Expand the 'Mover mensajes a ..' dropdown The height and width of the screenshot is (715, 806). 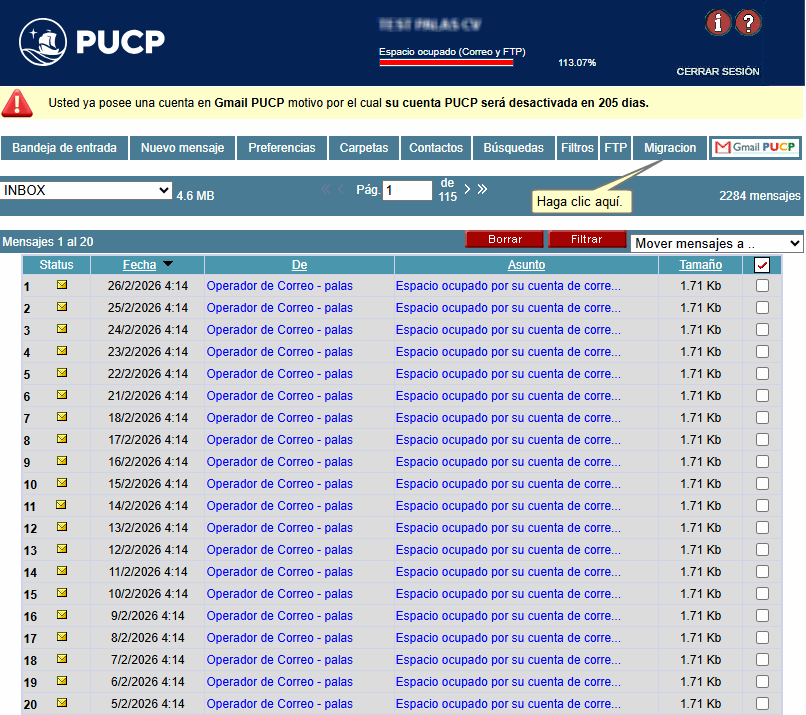(716, 243)
